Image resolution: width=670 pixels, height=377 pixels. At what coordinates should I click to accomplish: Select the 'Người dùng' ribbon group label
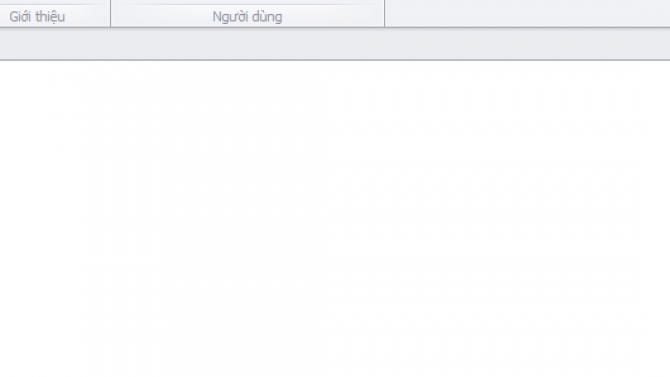[247, 17]
